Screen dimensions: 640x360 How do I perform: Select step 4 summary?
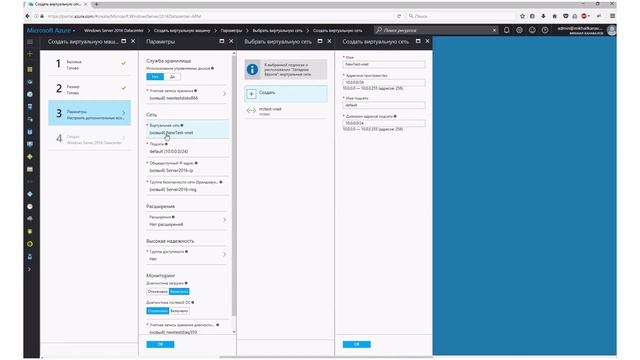tap(89, 139)
